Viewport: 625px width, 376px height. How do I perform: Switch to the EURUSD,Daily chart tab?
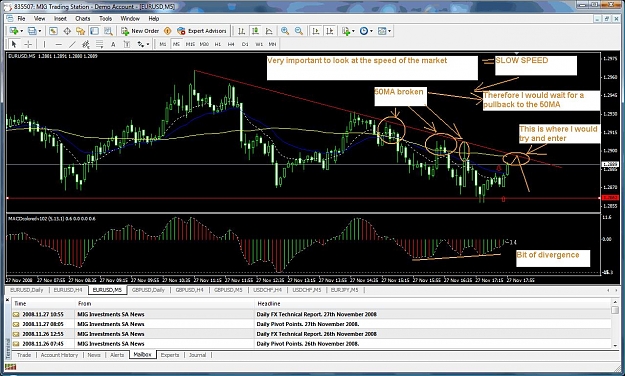point(27,290)
